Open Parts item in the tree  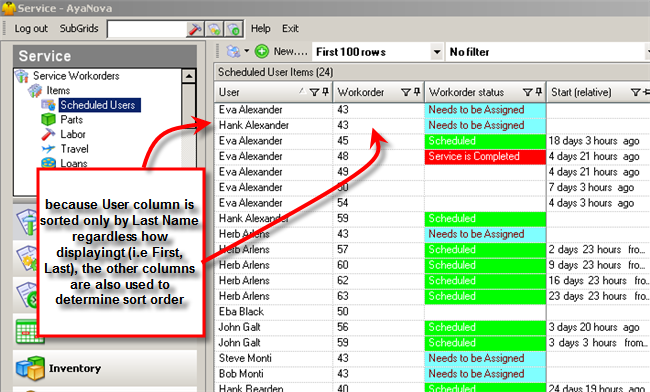[x=71, y=120]
